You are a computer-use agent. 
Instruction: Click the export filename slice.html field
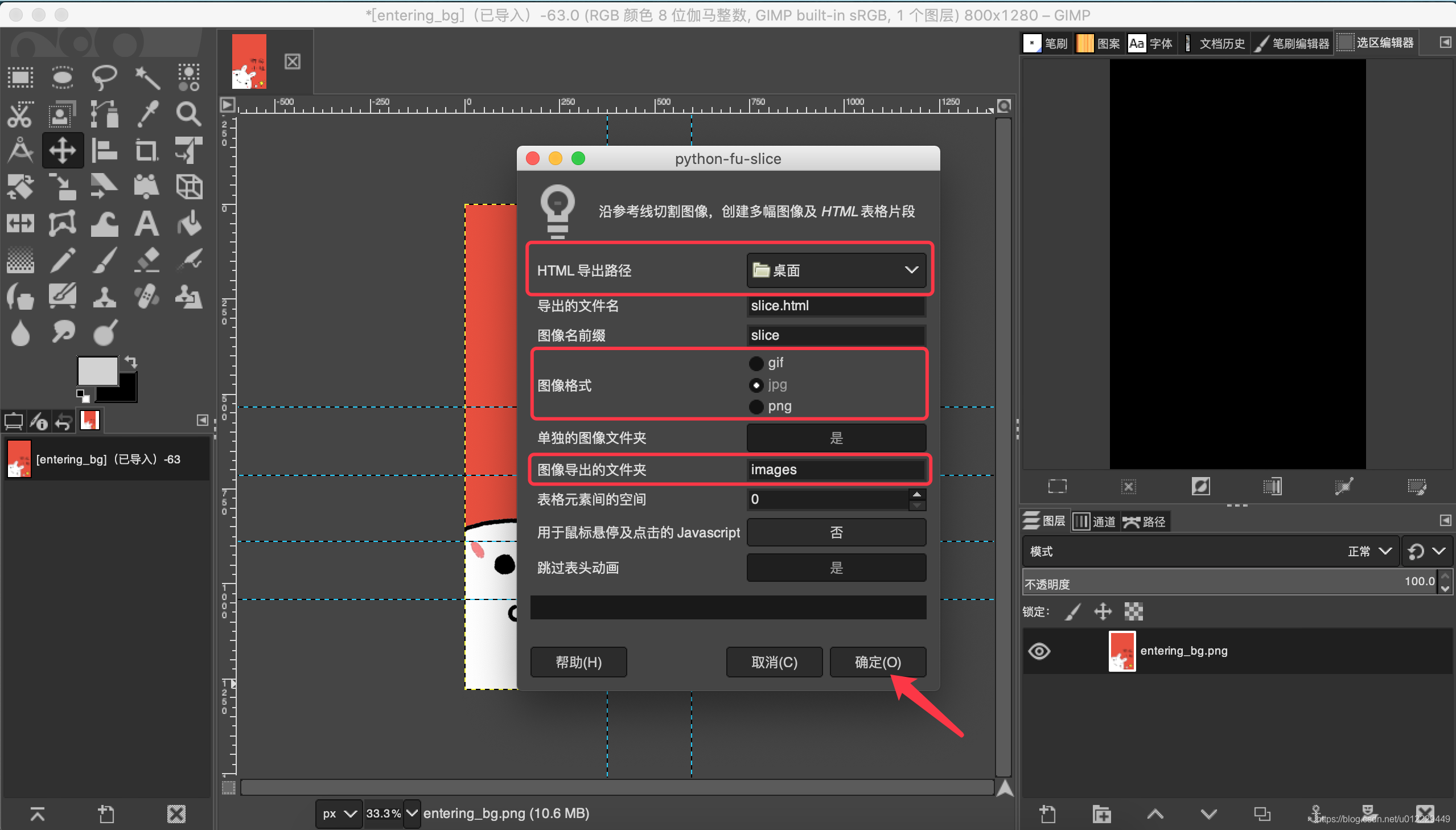click(x=836, y=306)
